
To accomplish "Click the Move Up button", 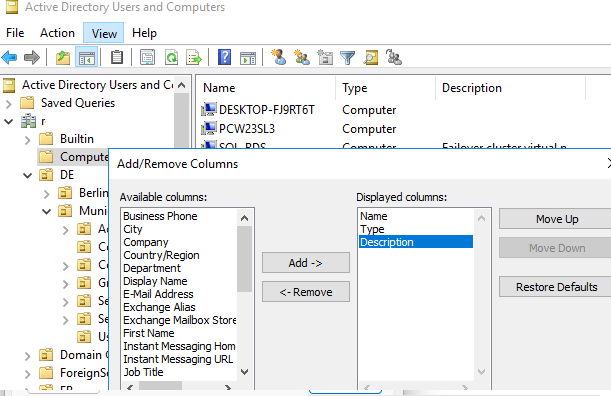I will pos(556,219).
